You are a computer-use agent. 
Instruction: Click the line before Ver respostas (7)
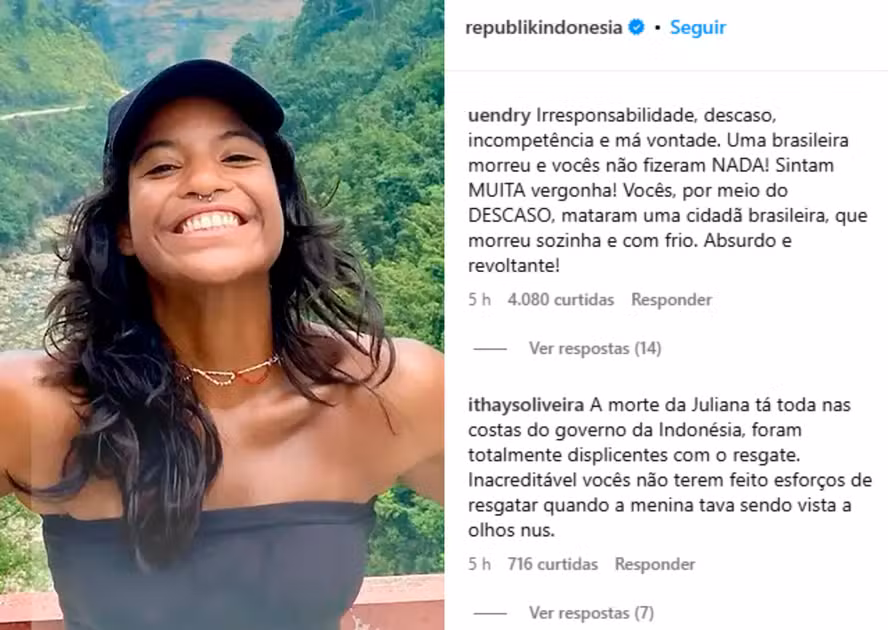click(x=490, y=614)
